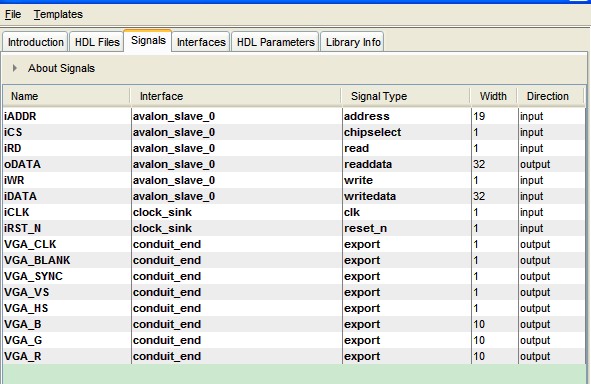Open the interface cell for VGA_CLK
This screenshot has width=591, height=384.
coord(237,244)
